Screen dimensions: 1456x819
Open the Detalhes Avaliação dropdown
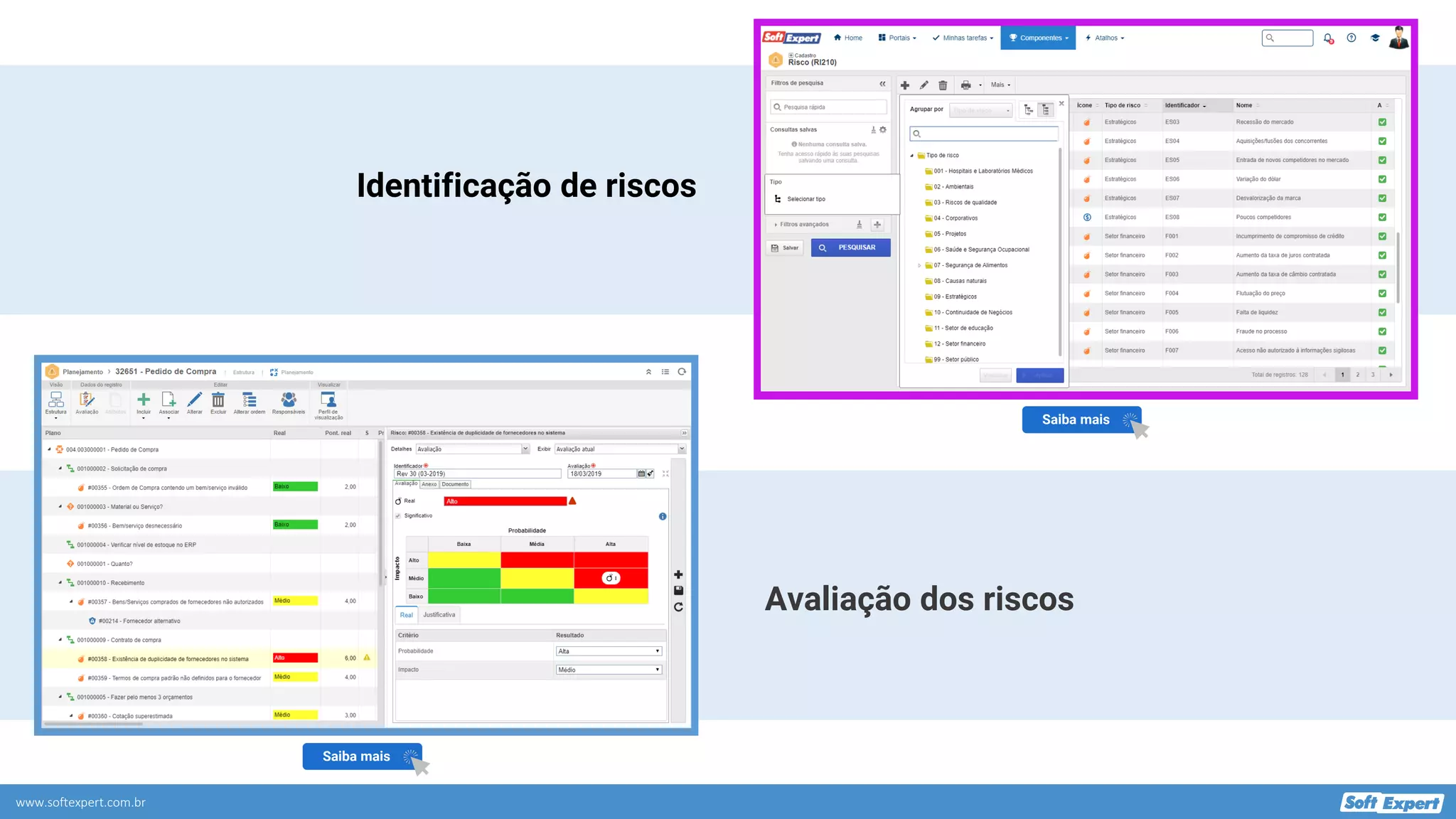(473, 449)
